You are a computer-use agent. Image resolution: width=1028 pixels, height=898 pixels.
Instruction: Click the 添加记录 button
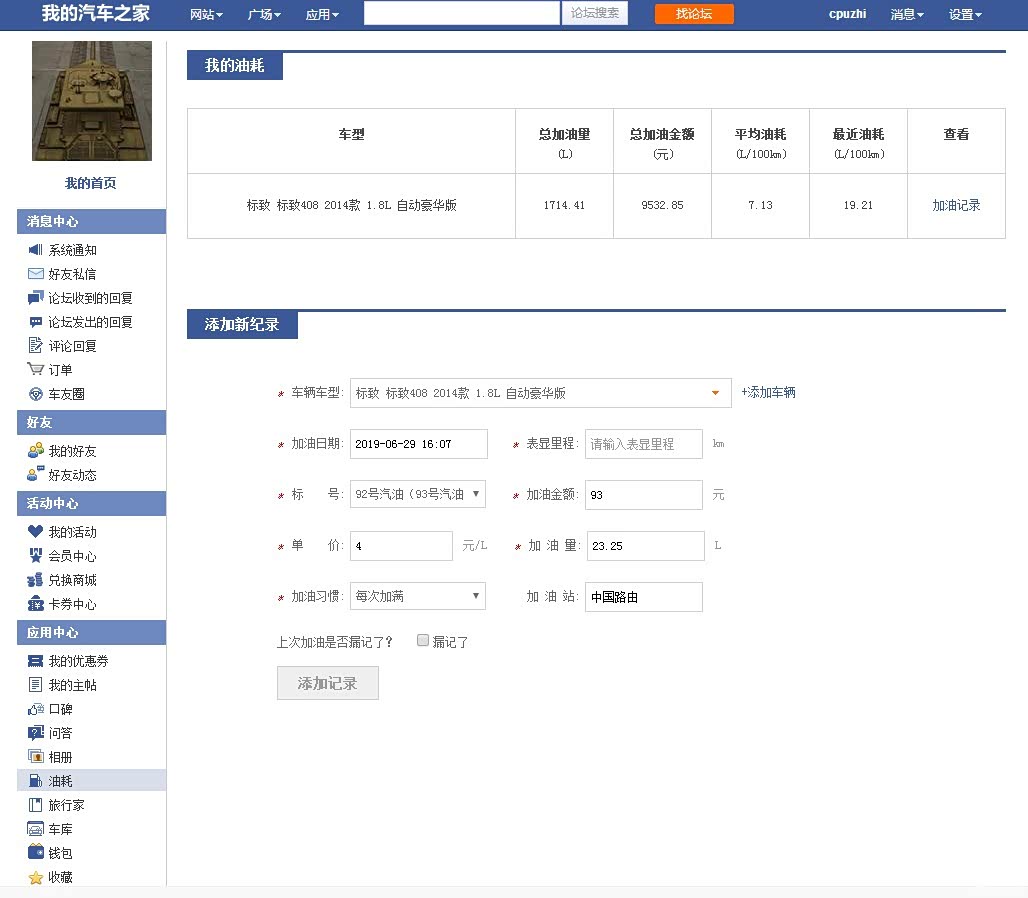click(327, 683)
